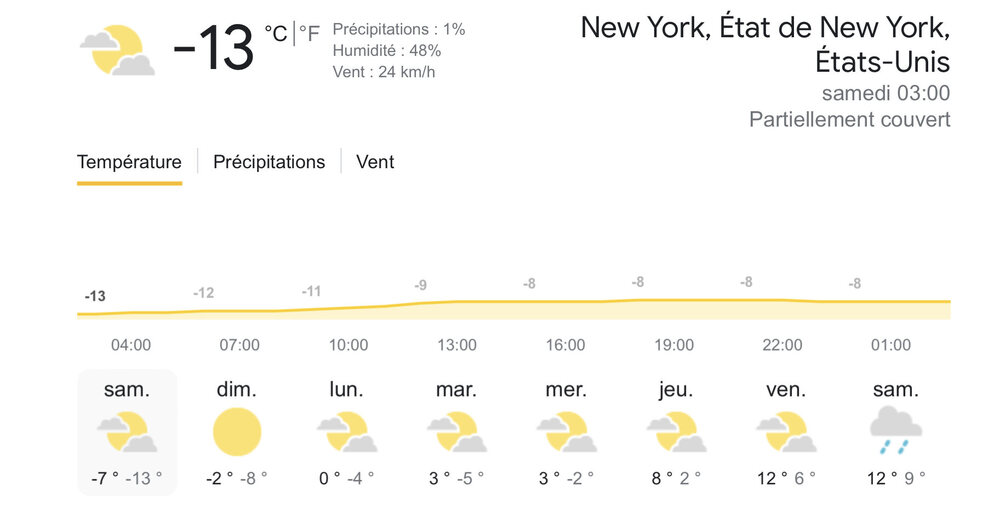Select the highlighted sam. forecast card
Image resolution: width=1000 pixels, height=509 pixels.
click(x=127, y=432)
